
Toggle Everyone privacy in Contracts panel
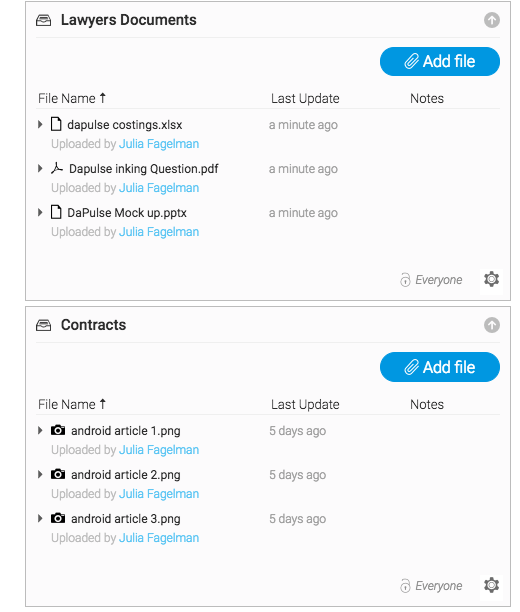[431, 585]
